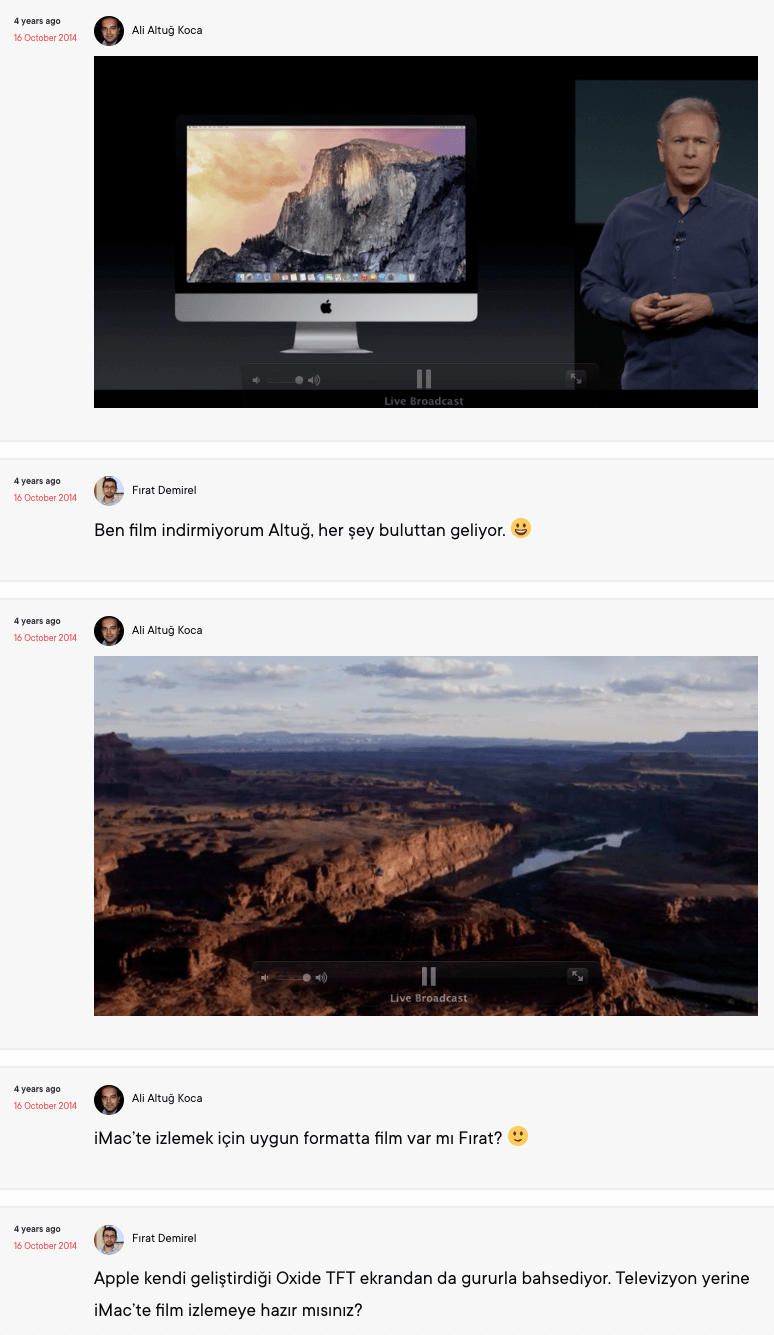Open Ali Altuğ Koca name above canyon image

167,630
